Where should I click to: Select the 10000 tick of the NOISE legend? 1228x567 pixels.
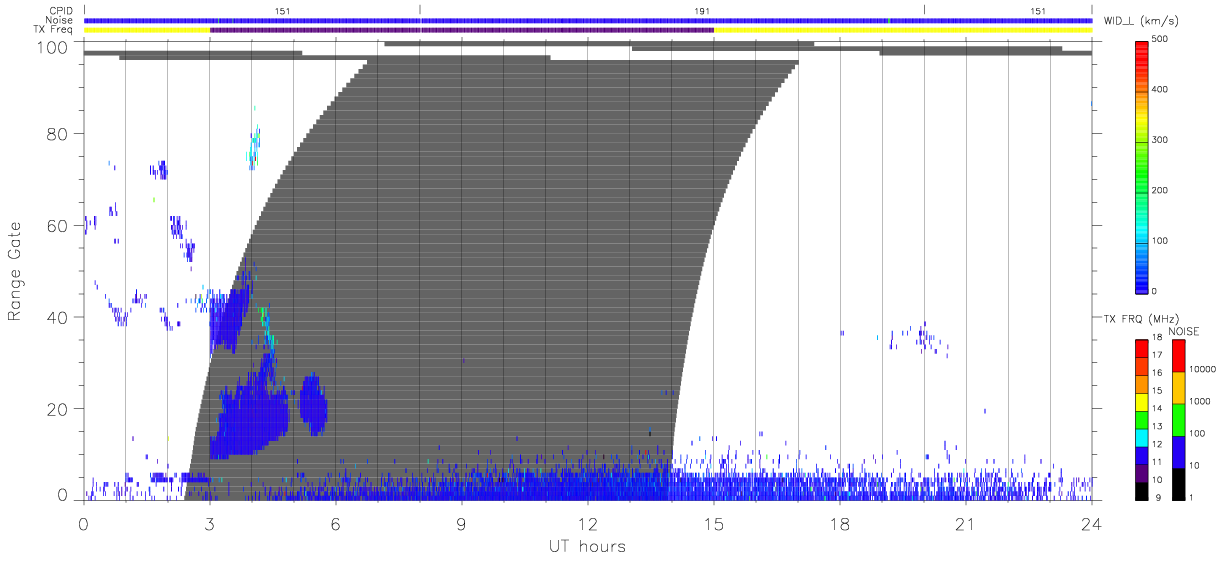[x=1202, y=370]
